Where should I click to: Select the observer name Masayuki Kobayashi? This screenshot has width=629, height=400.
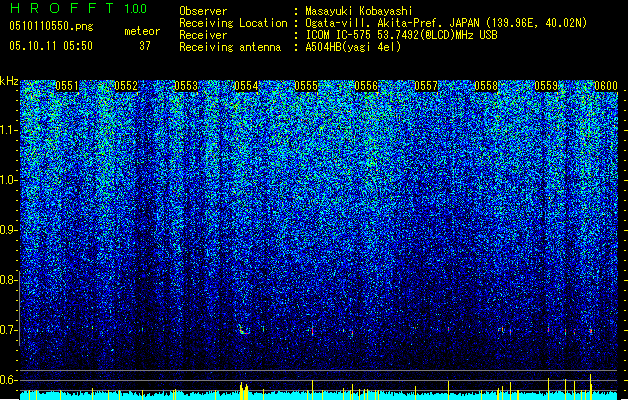pyautogui.click(x=359, y=11)
